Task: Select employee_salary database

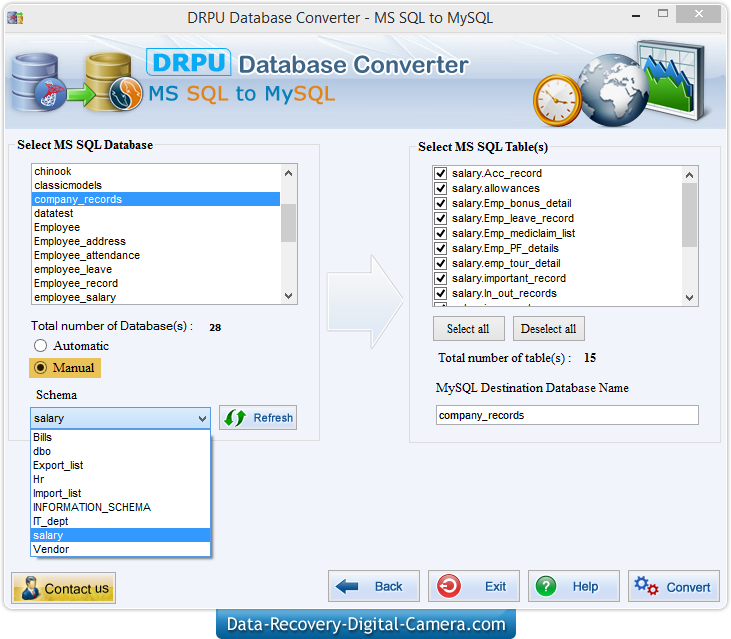Action: [156, 297]
